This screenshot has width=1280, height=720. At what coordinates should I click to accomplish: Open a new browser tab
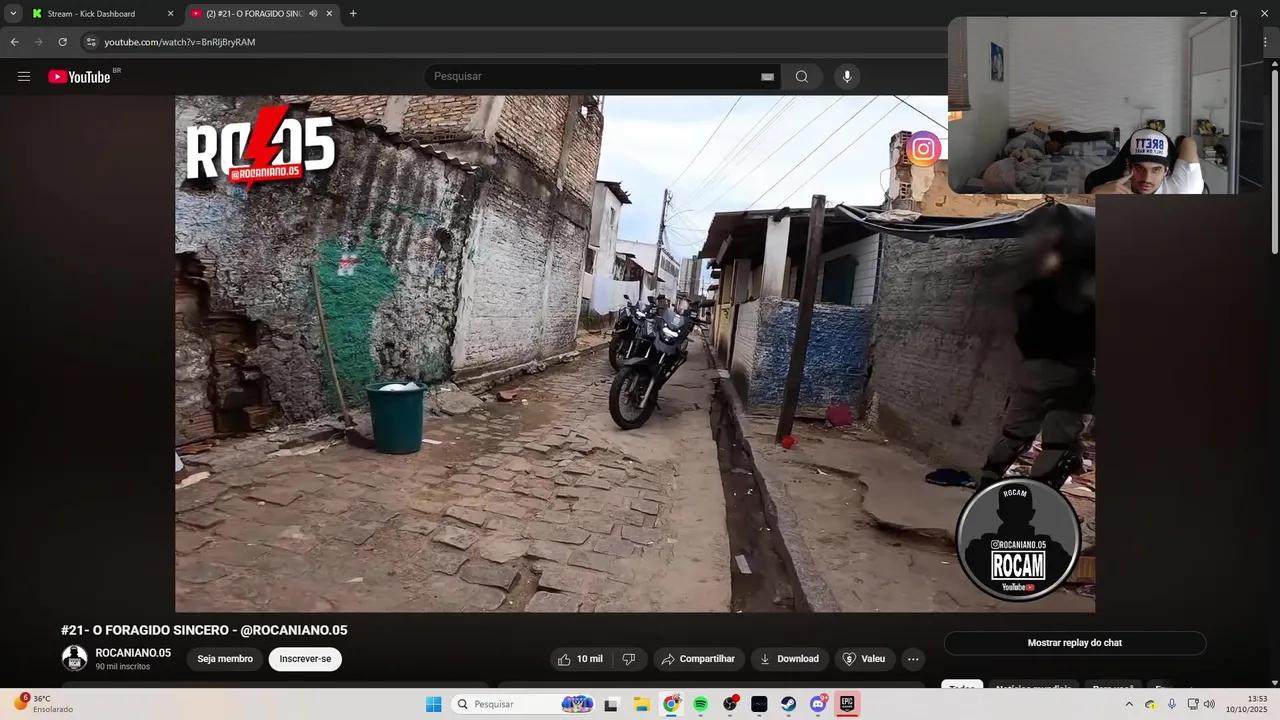[353, 14]
